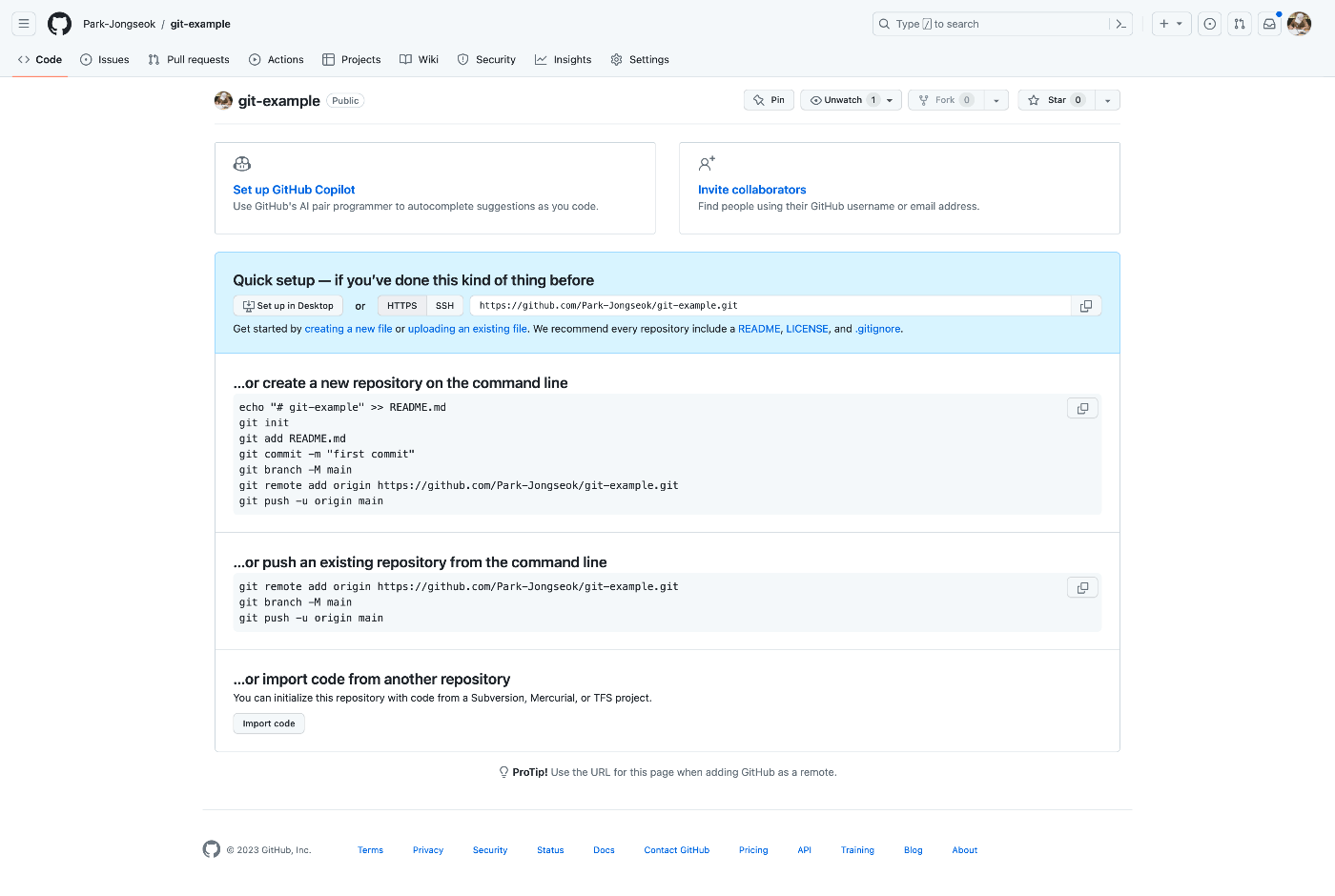Open the Projects tab
1335x896 pixels.
pyautogui.click(x=352, y=59)
